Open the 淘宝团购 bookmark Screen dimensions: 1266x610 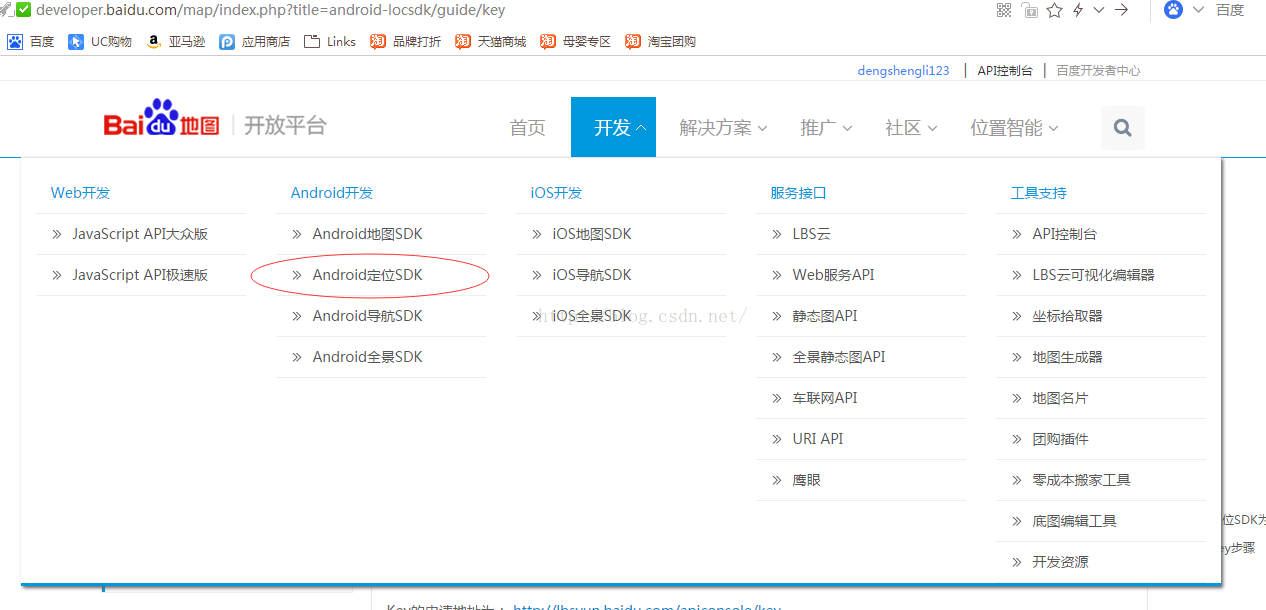(x=660, y=41)
